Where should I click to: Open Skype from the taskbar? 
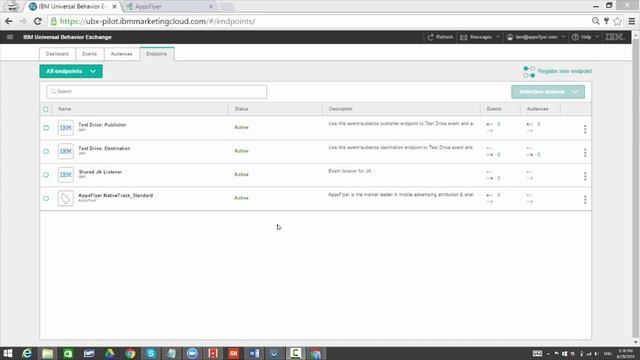click(151, 353)
